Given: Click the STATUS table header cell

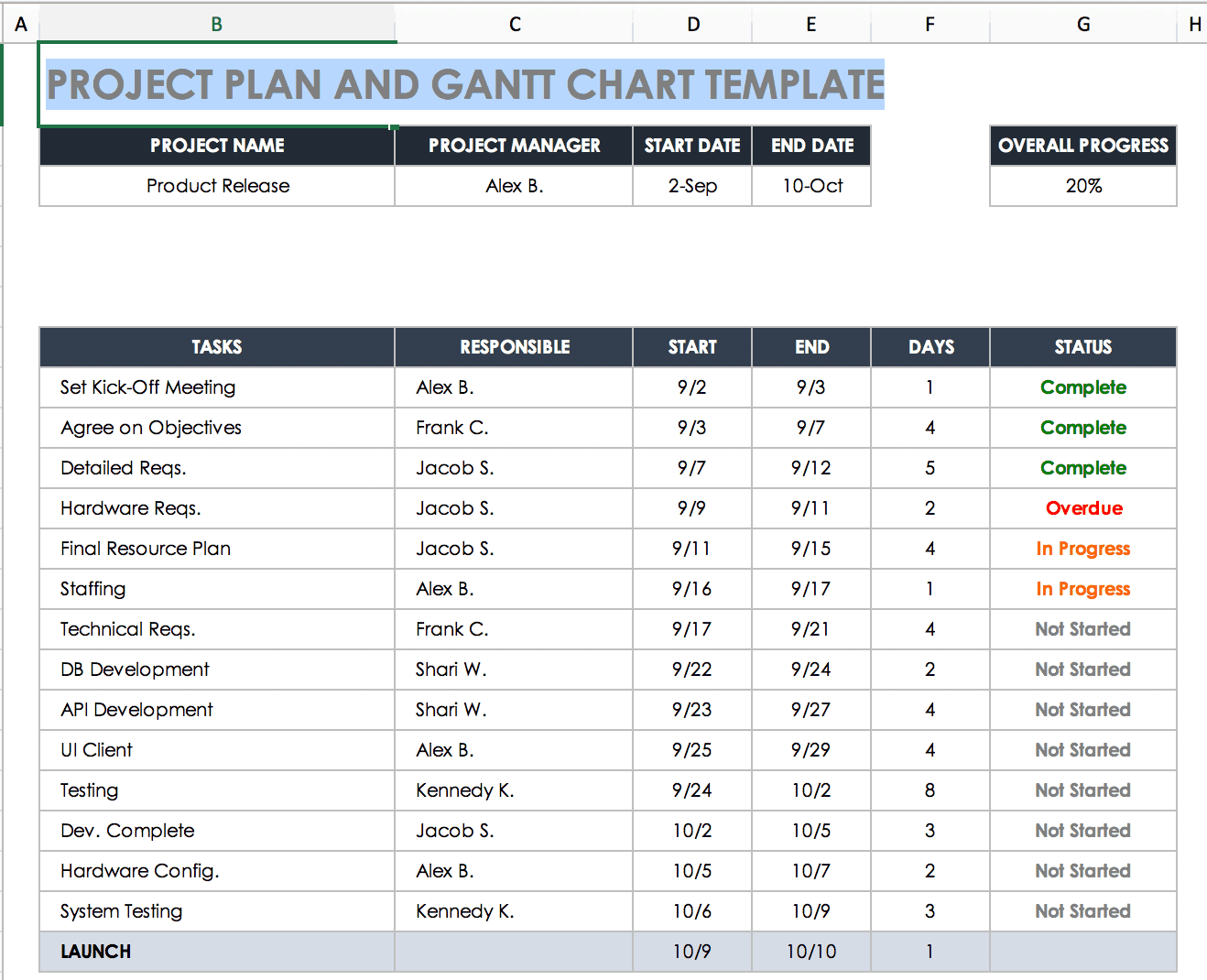Looking at the screenshot, I should (x=1083, y=347).
